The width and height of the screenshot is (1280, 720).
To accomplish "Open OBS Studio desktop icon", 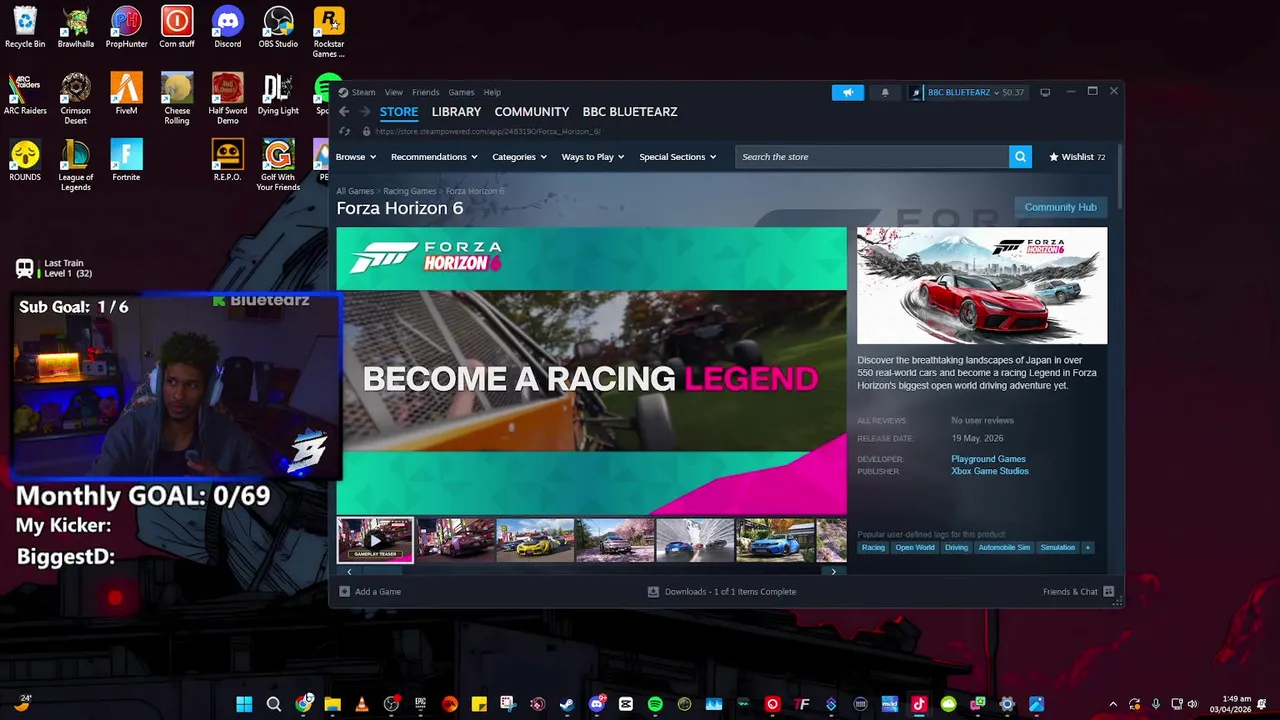I will click(x=278, y=27).
